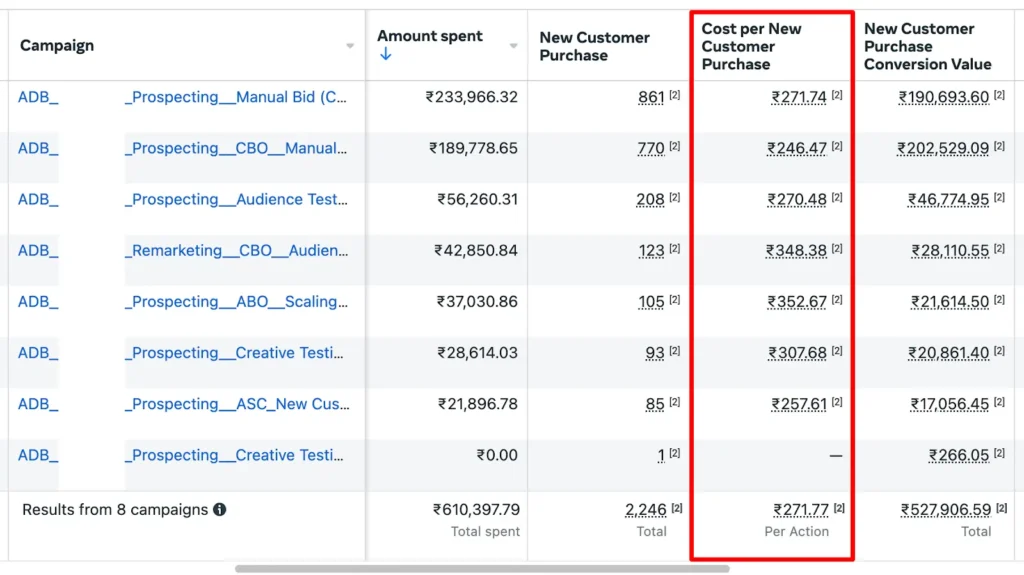Click the [2] footnote next to total 2,246
Screen dimensions: 1024x575
(677, 508)
